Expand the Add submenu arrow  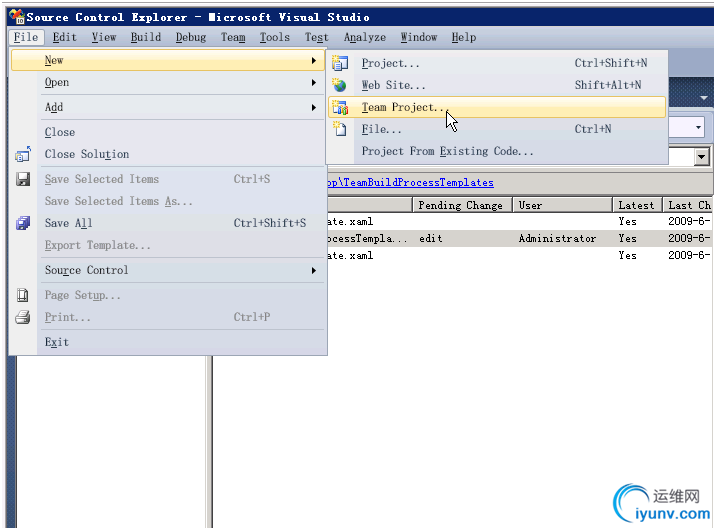coord(314,107)
